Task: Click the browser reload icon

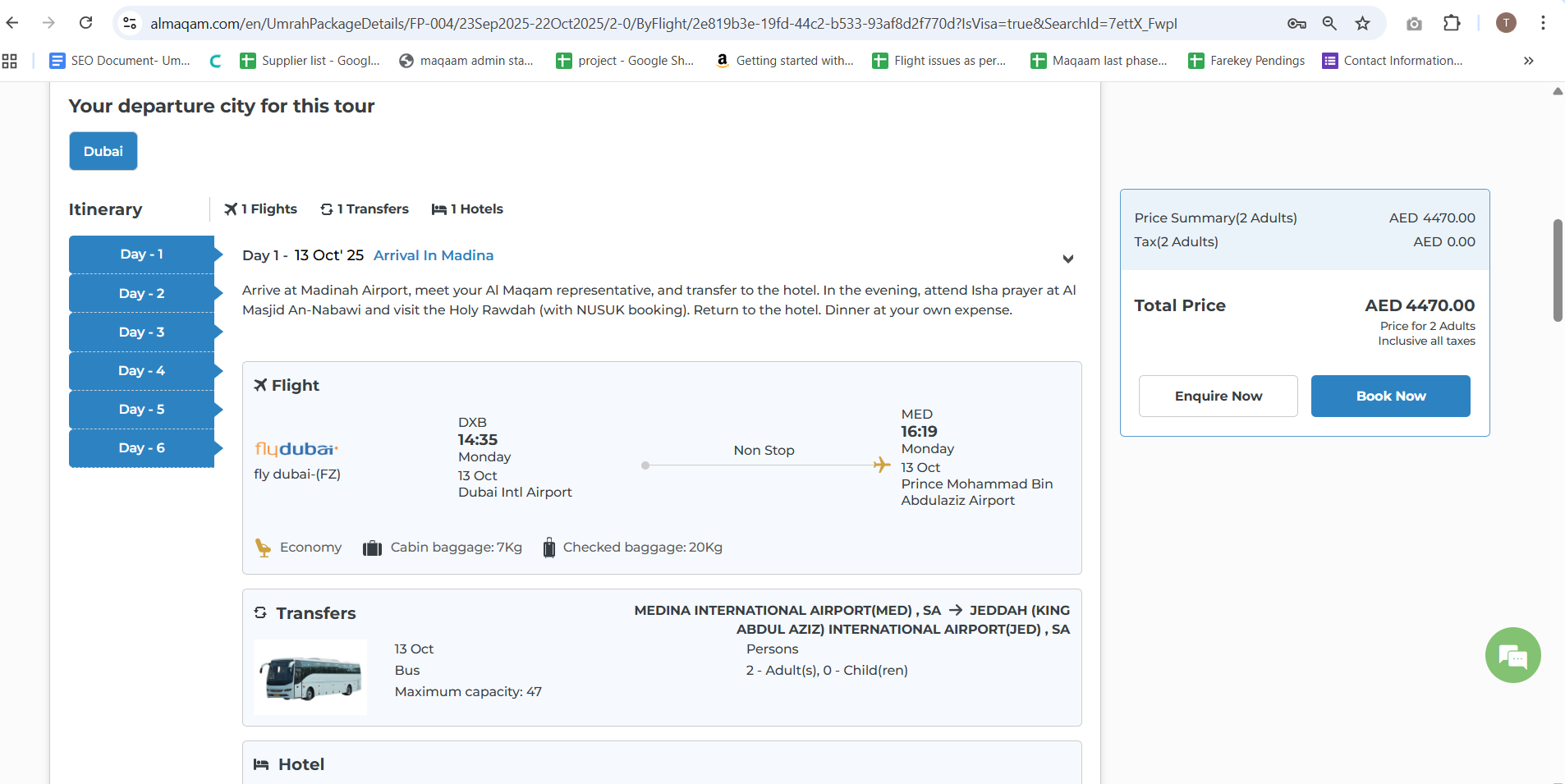Action: coord(85,23)
